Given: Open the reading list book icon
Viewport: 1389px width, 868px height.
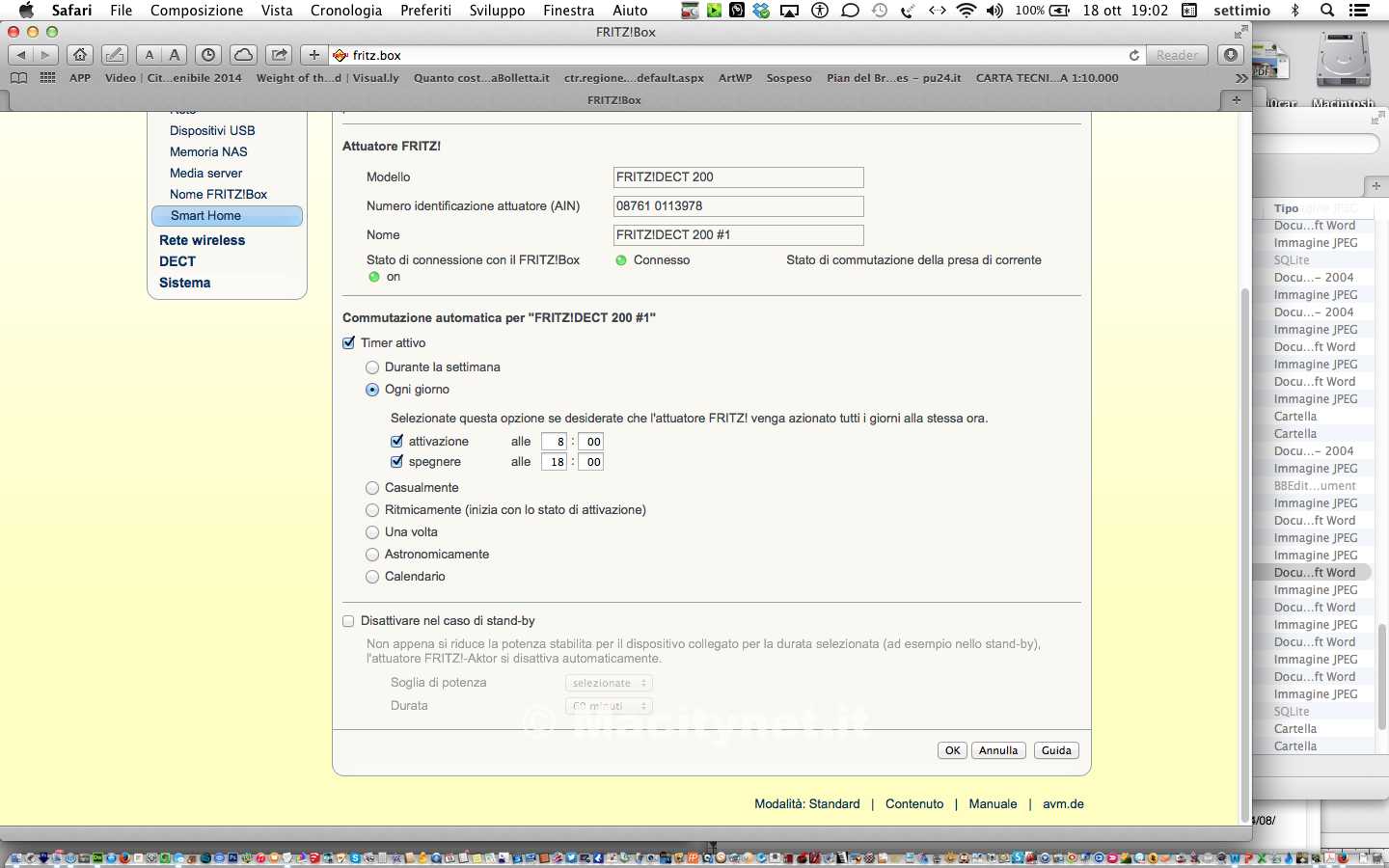Looking at the screenshot, I should tap(18, 78).
